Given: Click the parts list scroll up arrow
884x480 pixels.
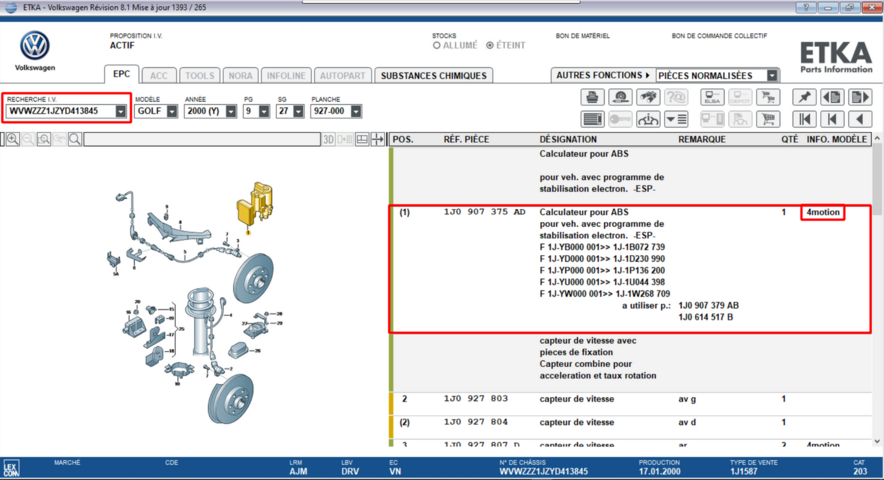Looking at the screenshot, I should click(x=877, y=138).
